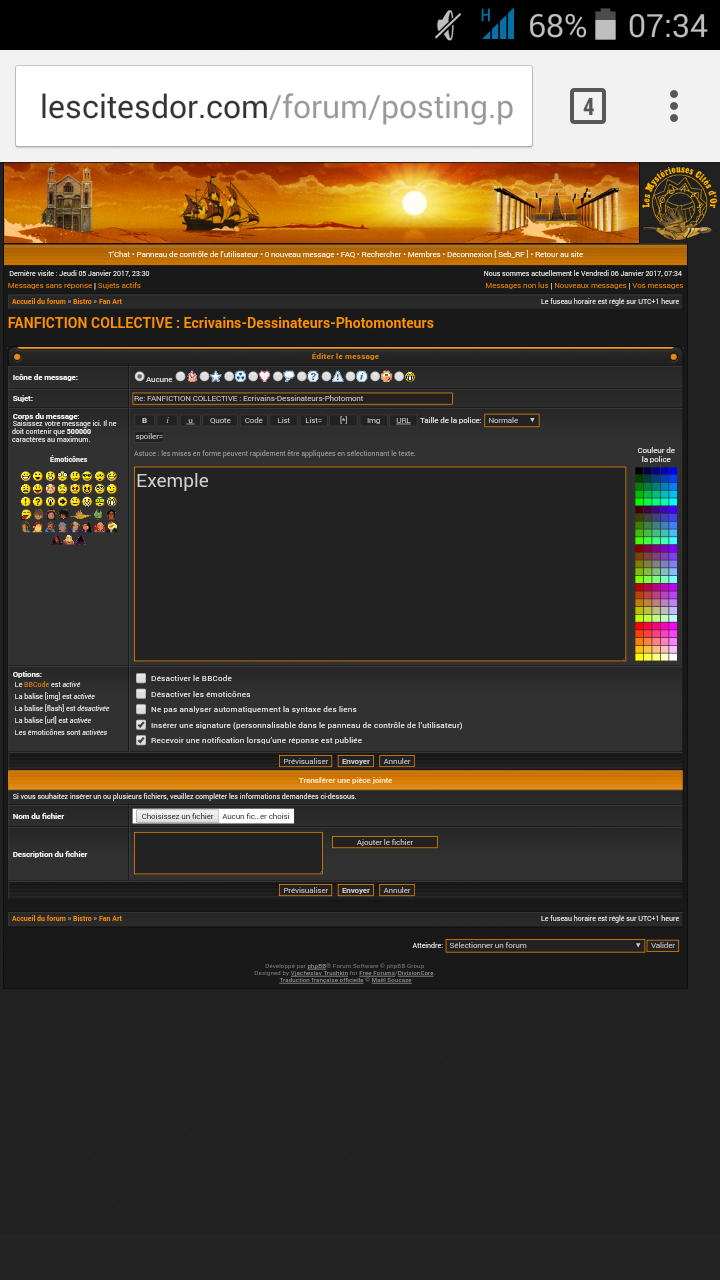Click the 'Sujet' subject text field
Screen dimensions: 720x1280
[292, 399]
